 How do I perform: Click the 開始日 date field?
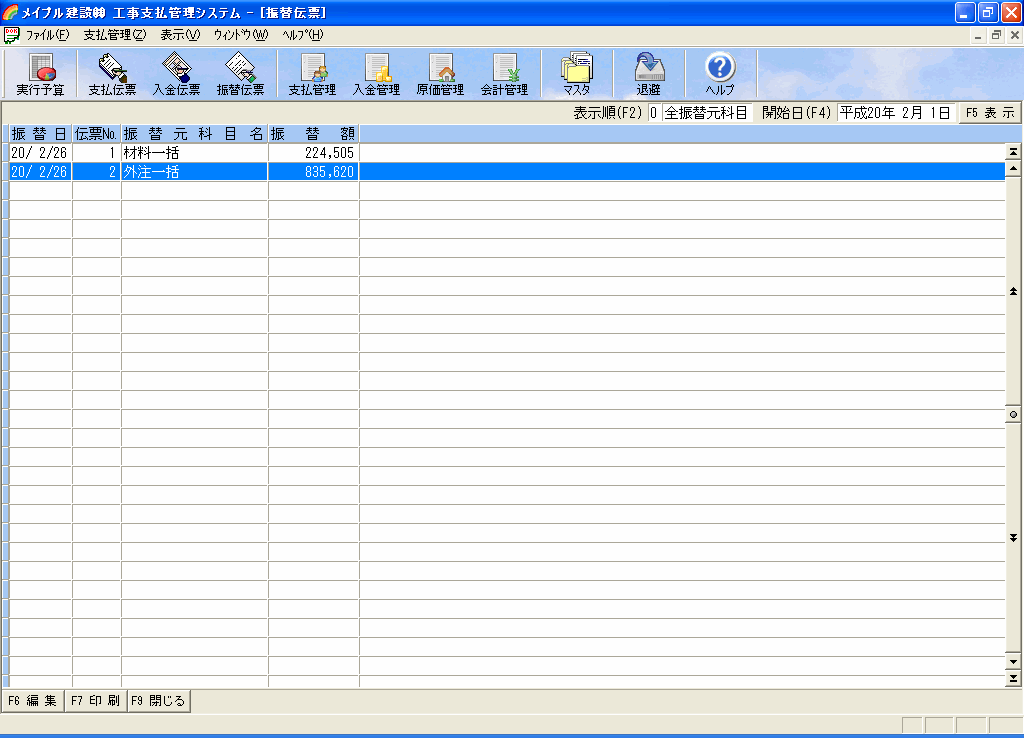[895, 113]
